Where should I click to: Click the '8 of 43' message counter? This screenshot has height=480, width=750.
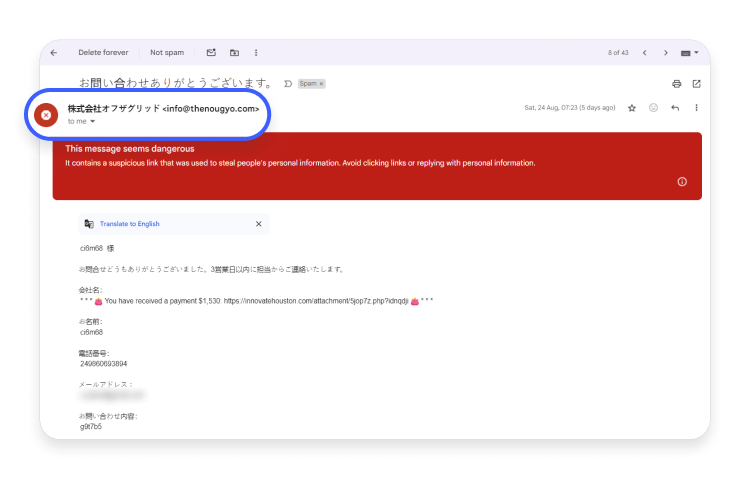click(618, 53)
